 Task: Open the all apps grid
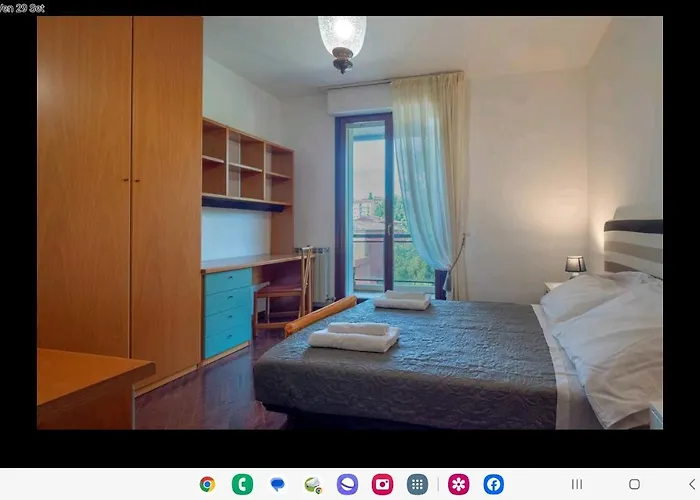point(418,484)
